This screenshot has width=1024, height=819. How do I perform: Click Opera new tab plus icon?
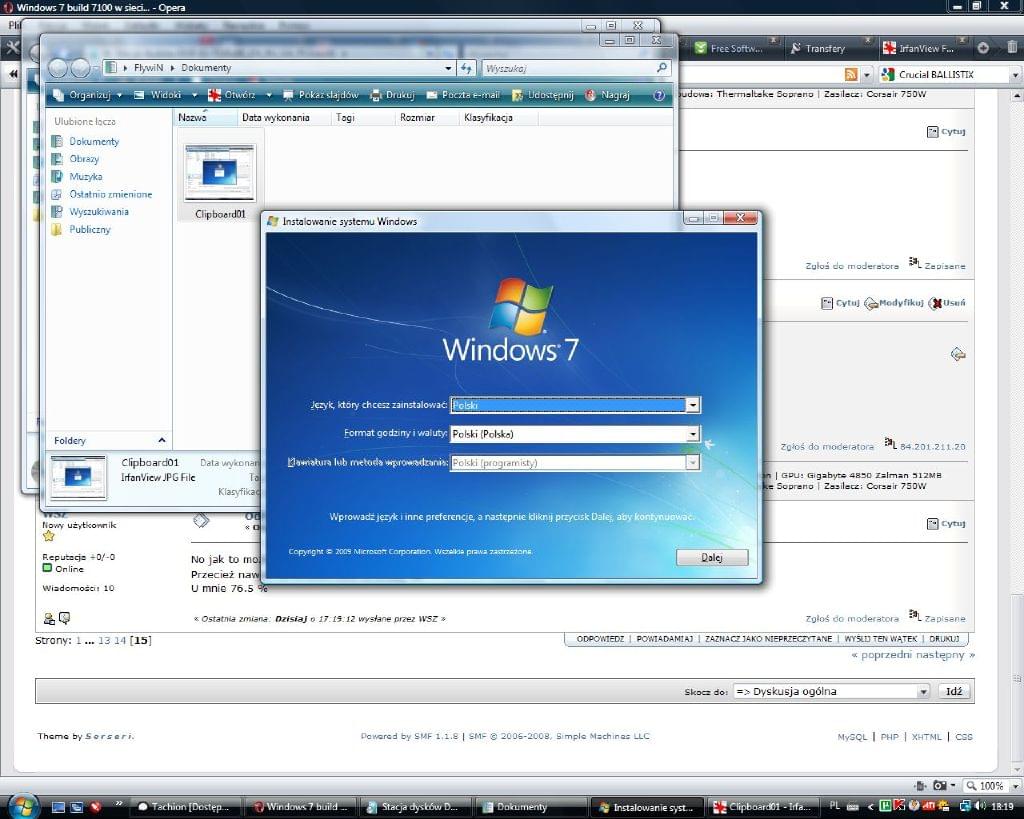tap(983, 48)
